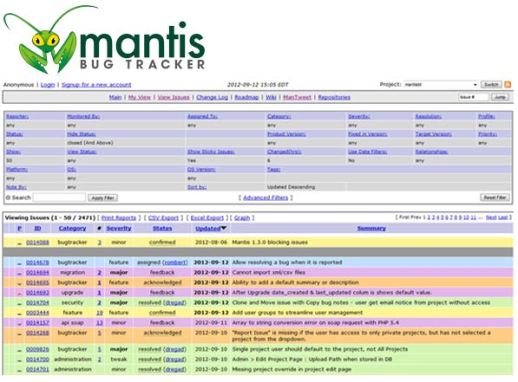Open My View in the navigation bar
Image resolution: width=518 pixels, height=382 pixels.
140,97
